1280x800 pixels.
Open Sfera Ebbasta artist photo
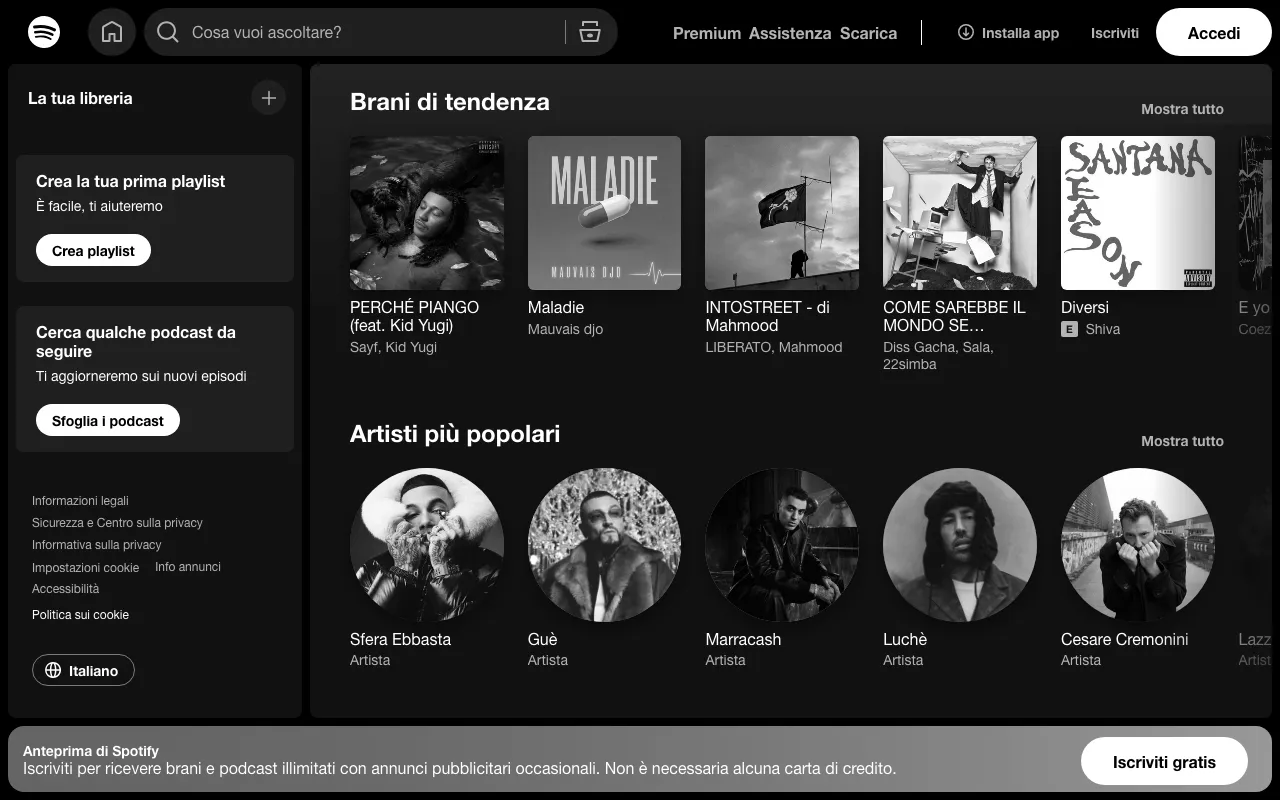point(427,545)
